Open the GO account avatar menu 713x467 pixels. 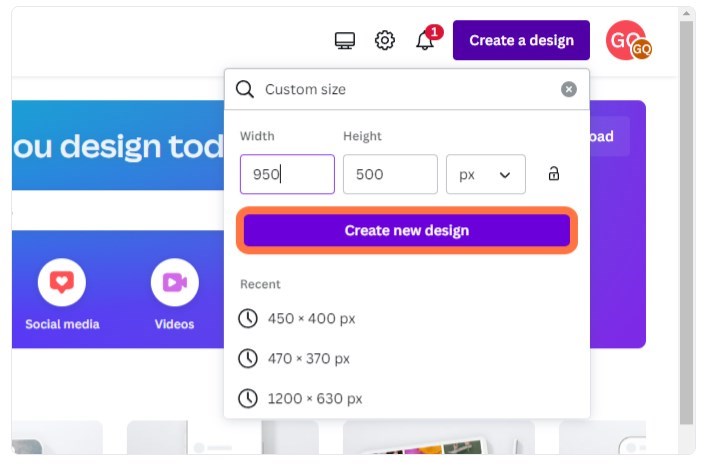click(x=628, y=40)
